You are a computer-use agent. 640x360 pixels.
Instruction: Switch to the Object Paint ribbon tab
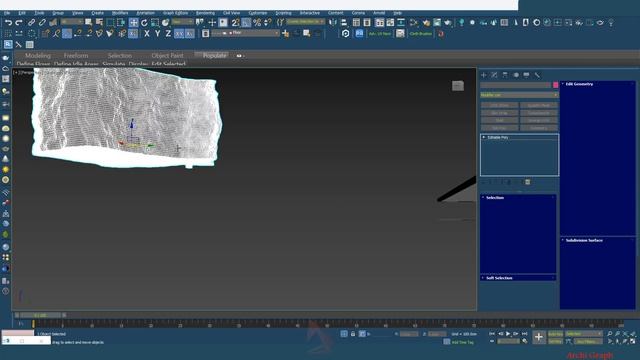167,56
